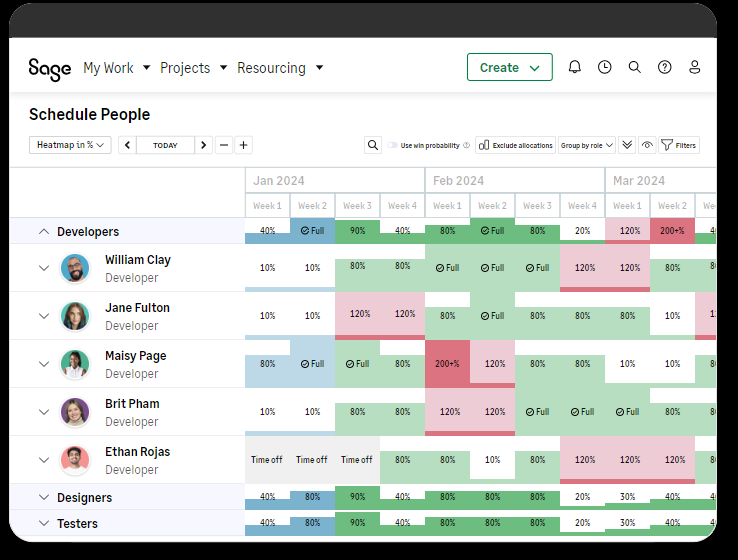Open the recent history clock icon
This screenshot has height=560, width=738.
(x=605, y=67)
